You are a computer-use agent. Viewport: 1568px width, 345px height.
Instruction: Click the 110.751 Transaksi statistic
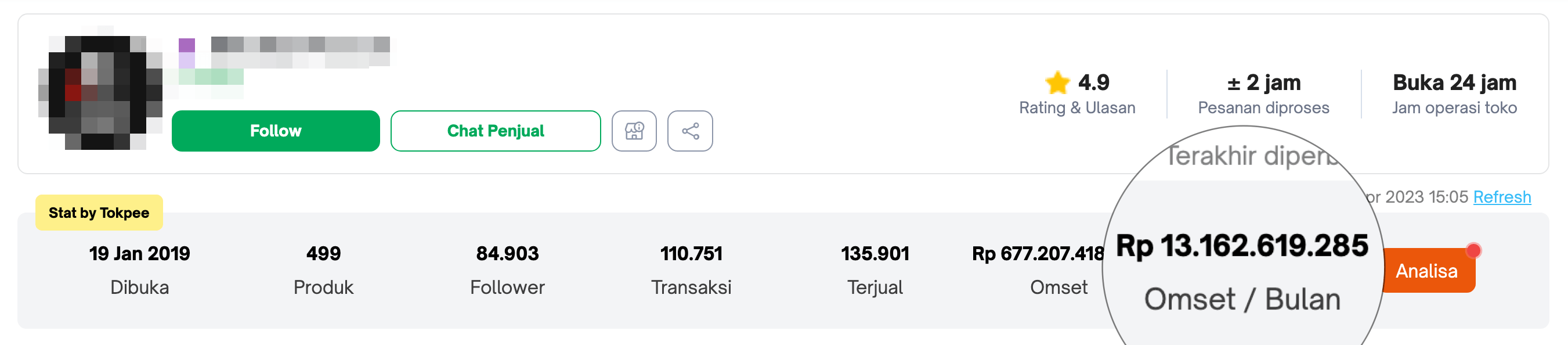click(691, 270)
